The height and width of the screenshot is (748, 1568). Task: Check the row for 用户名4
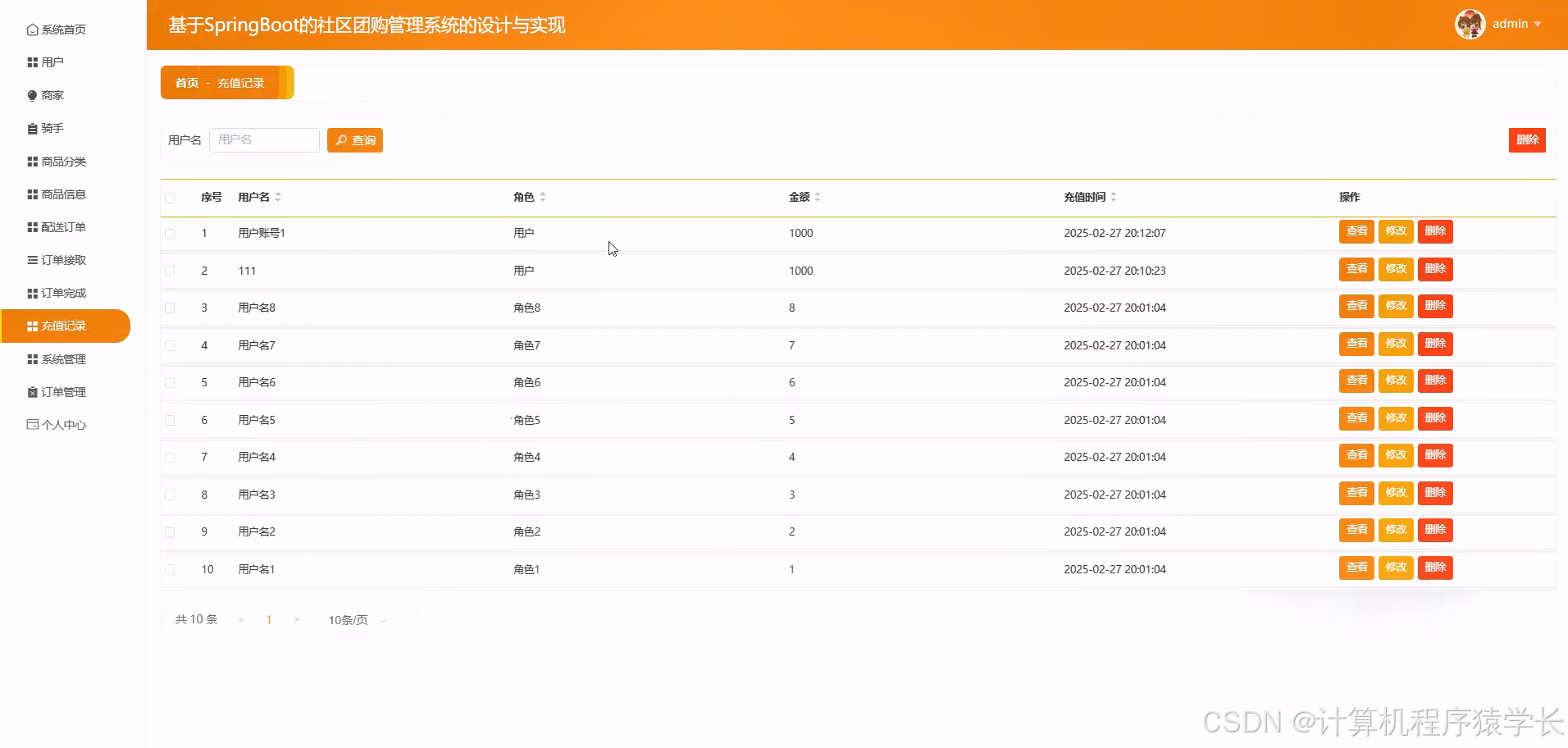(170, 458)
